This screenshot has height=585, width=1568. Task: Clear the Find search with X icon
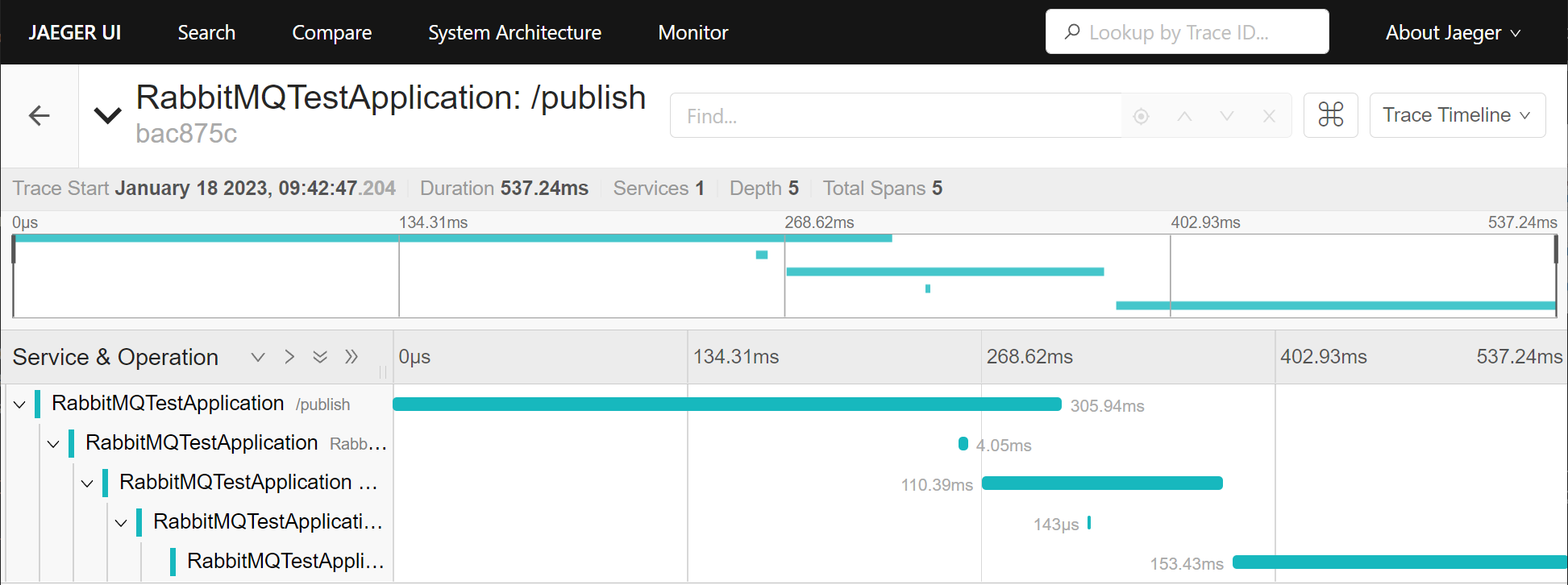click(1269, 116)
